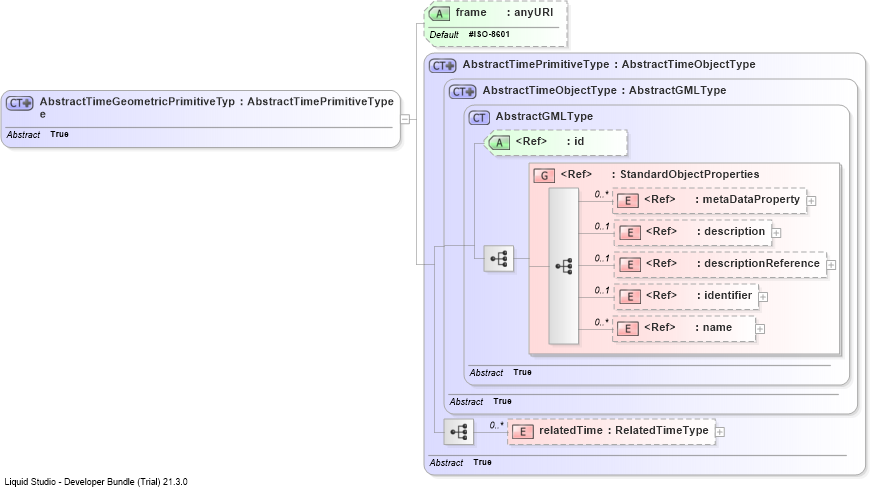
Task: Click the CT icon beside AbstractGMLType
Action: click(x=479, y=118)
